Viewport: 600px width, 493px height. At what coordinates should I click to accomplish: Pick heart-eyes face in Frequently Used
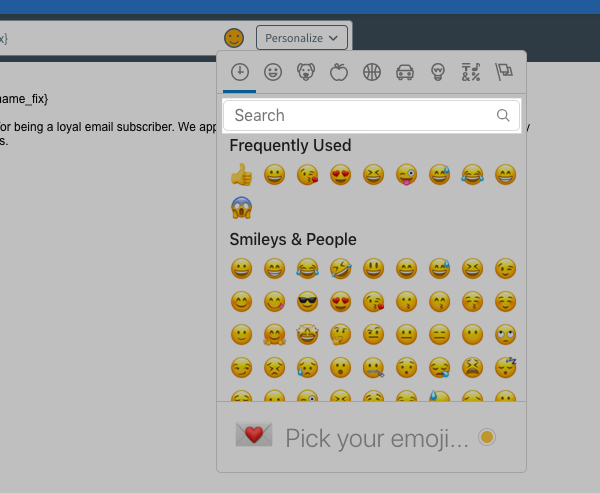(341, 175)
